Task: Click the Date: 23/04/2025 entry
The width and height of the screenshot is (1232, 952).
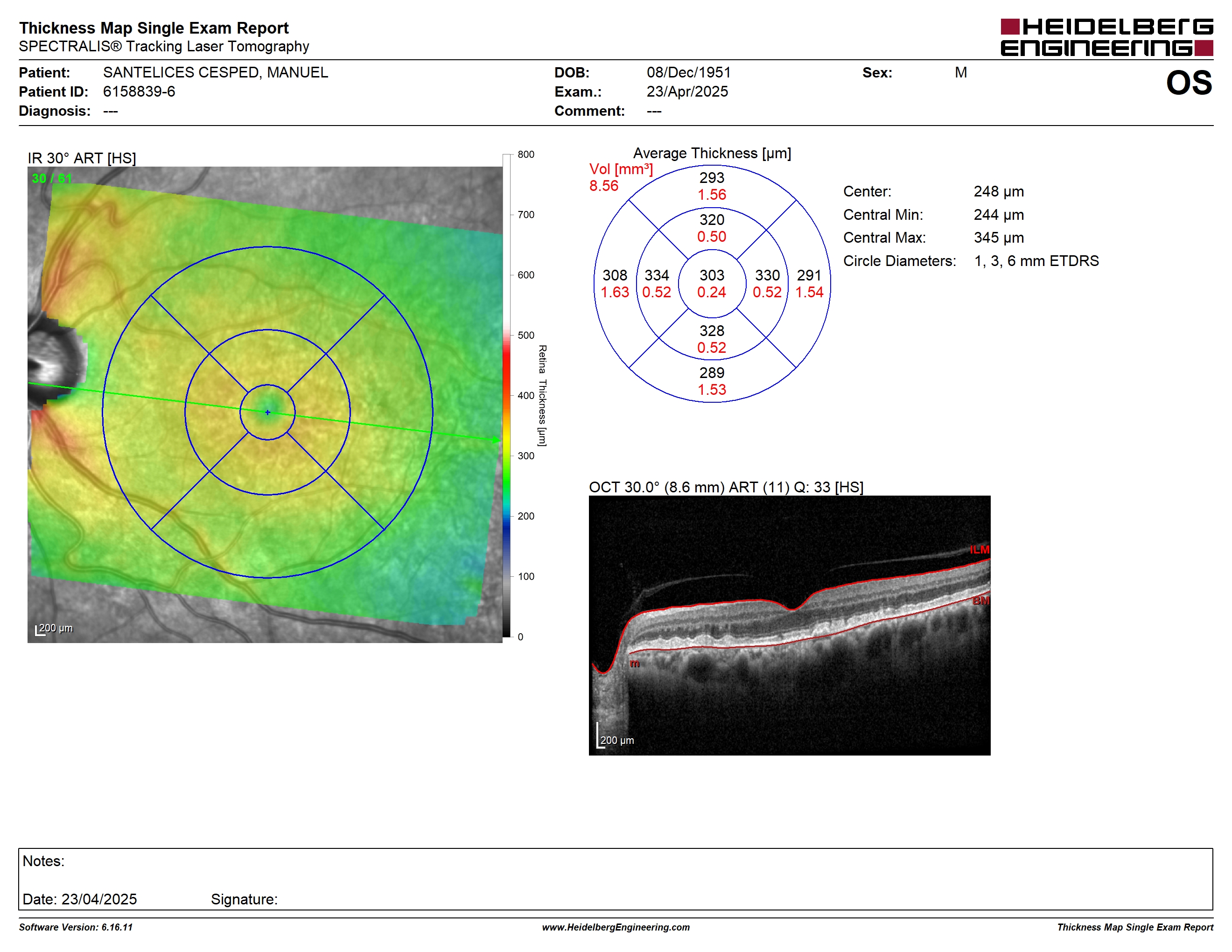Action: 79,899
